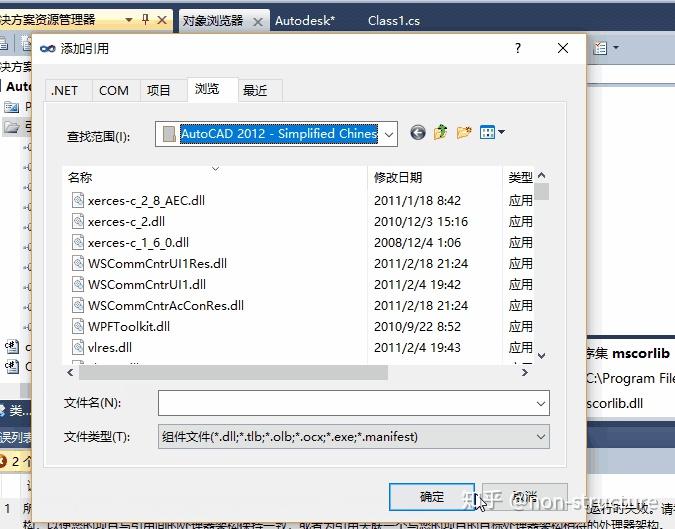Select the WPFToolkit.dll file icon
675x529 pixels.
pos(78,326)
